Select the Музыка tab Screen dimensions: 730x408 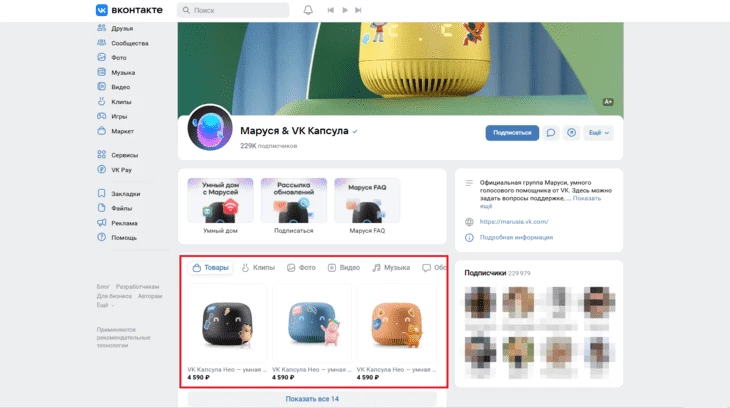(x=391, y=267)
